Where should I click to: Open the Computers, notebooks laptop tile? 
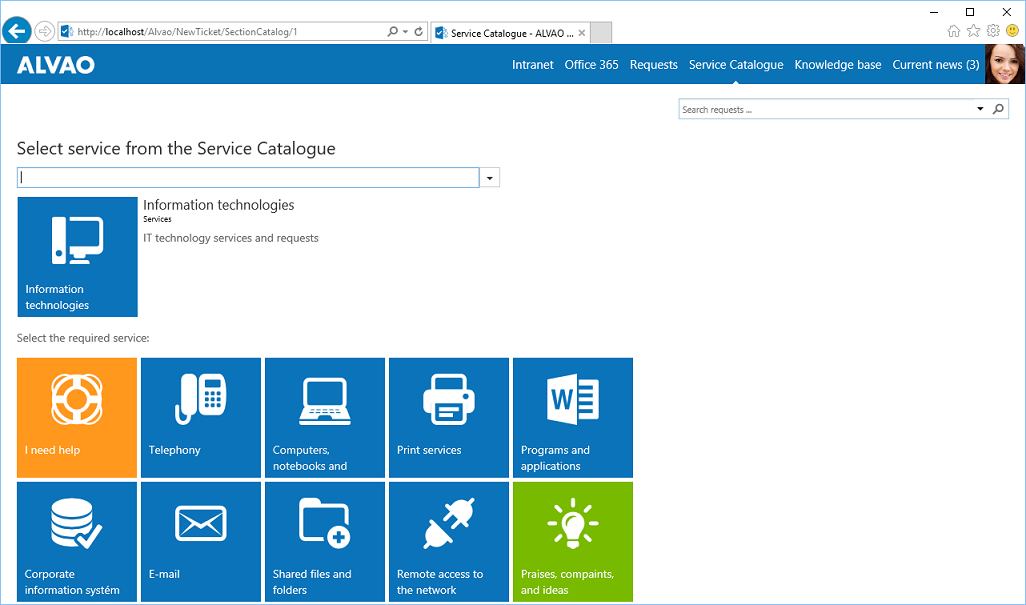(324, 417)
